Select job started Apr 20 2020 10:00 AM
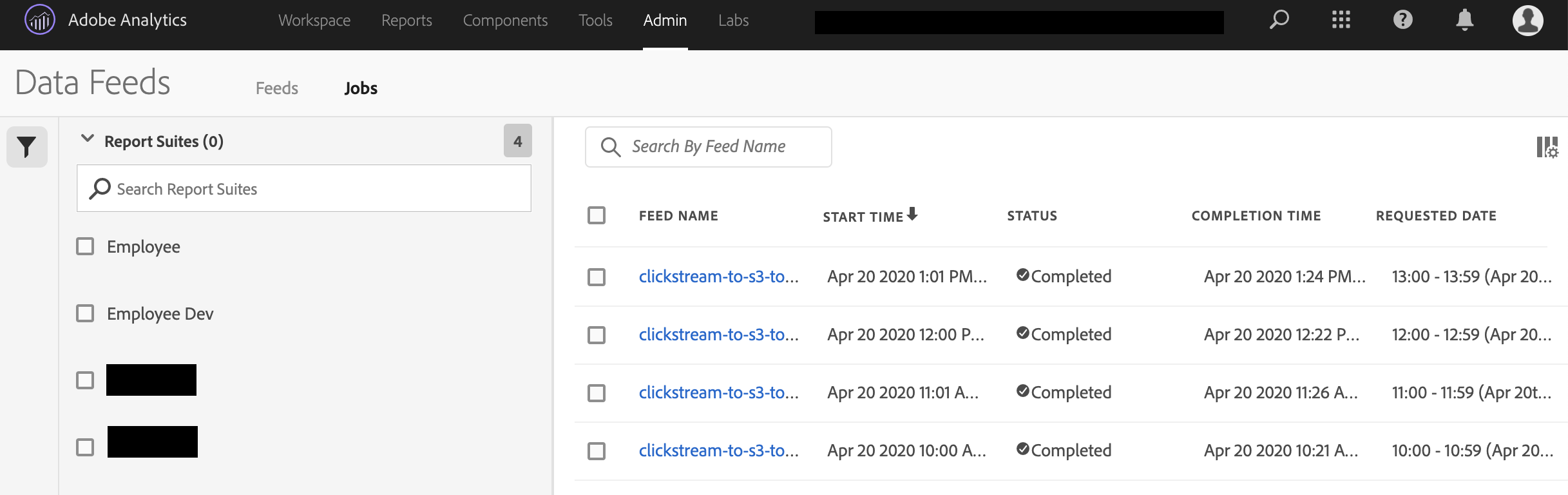The image size is (1568, 495). (597, 451)
